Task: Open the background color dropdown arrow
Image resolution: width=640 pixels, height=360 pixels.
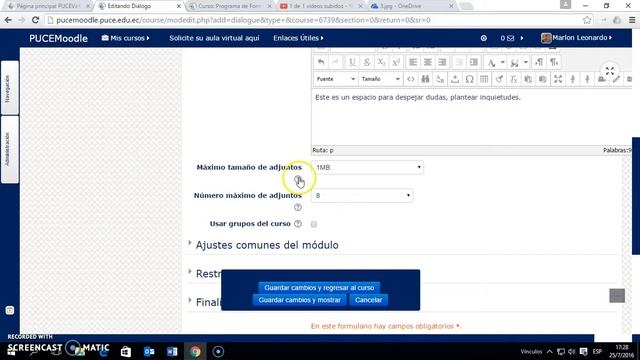Action: 526,62
